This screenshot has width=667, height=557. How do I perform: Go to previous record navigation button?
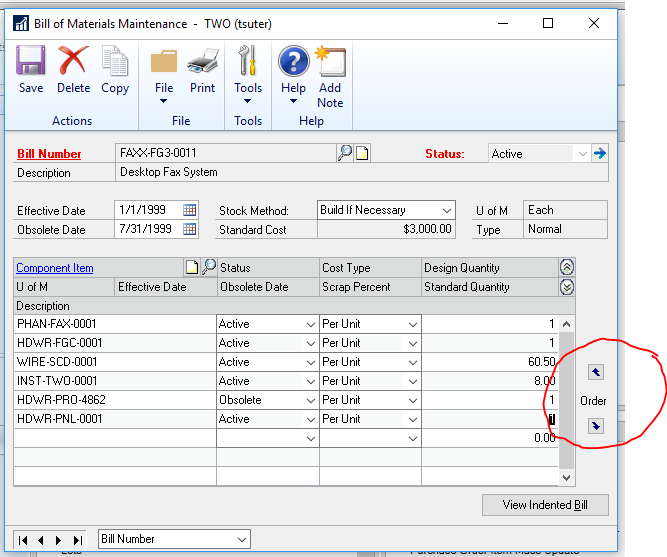point(41,540)
